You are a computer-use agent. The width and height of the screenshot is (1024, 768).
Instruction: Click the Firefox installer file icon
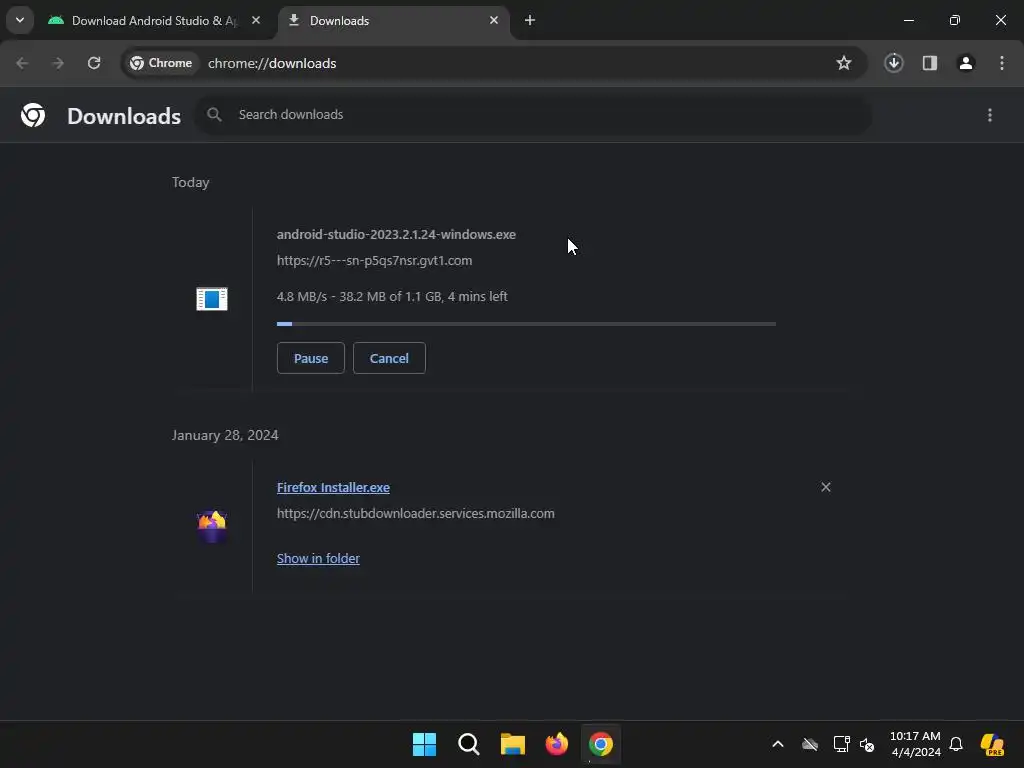212,526
